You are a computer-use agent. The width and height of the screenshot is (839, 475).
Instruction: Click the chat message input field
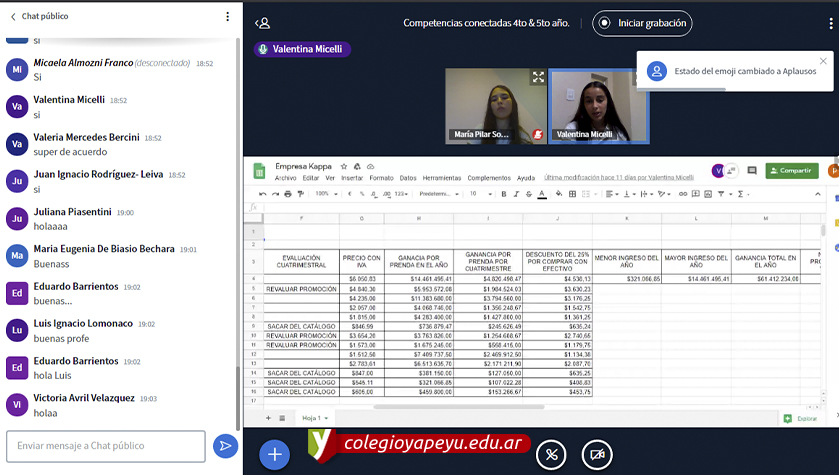pos(106,446)
